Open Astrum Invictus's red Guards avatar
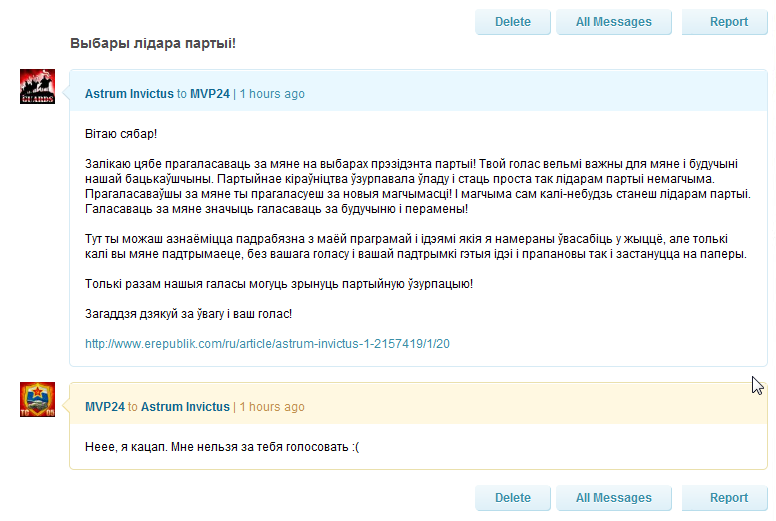Screen dimensions: 776x521 pyautogui.click(x=37, y=87)
